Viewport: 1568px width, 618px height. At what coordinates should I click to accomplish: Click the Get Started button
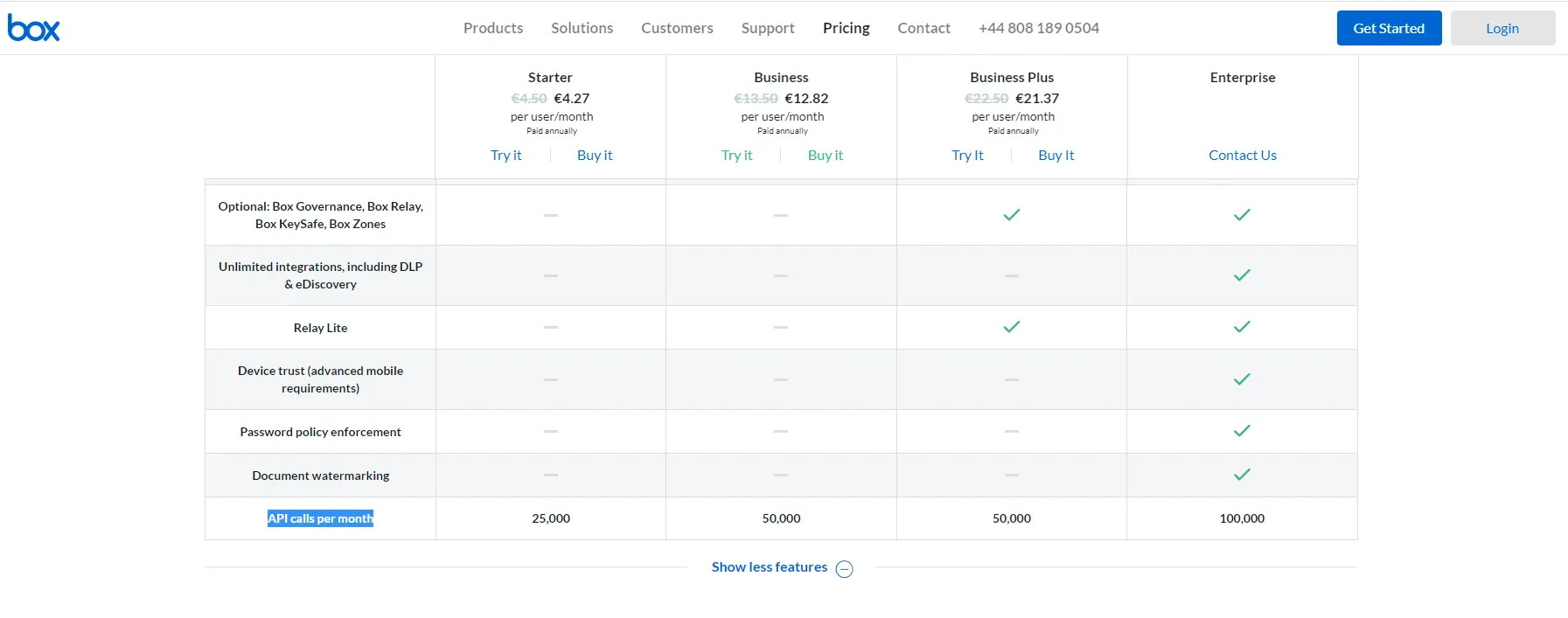1389,28
